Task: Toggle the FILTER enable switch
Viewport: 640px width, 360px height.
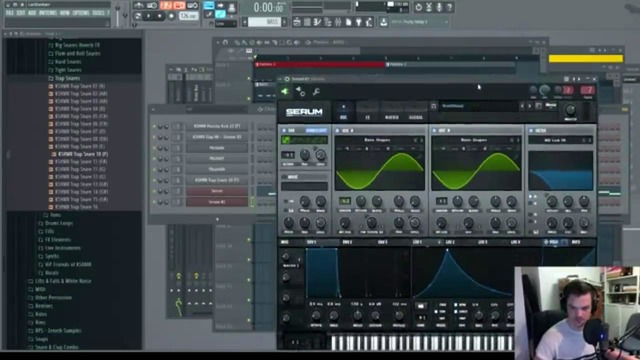Action: click(531, 131)
